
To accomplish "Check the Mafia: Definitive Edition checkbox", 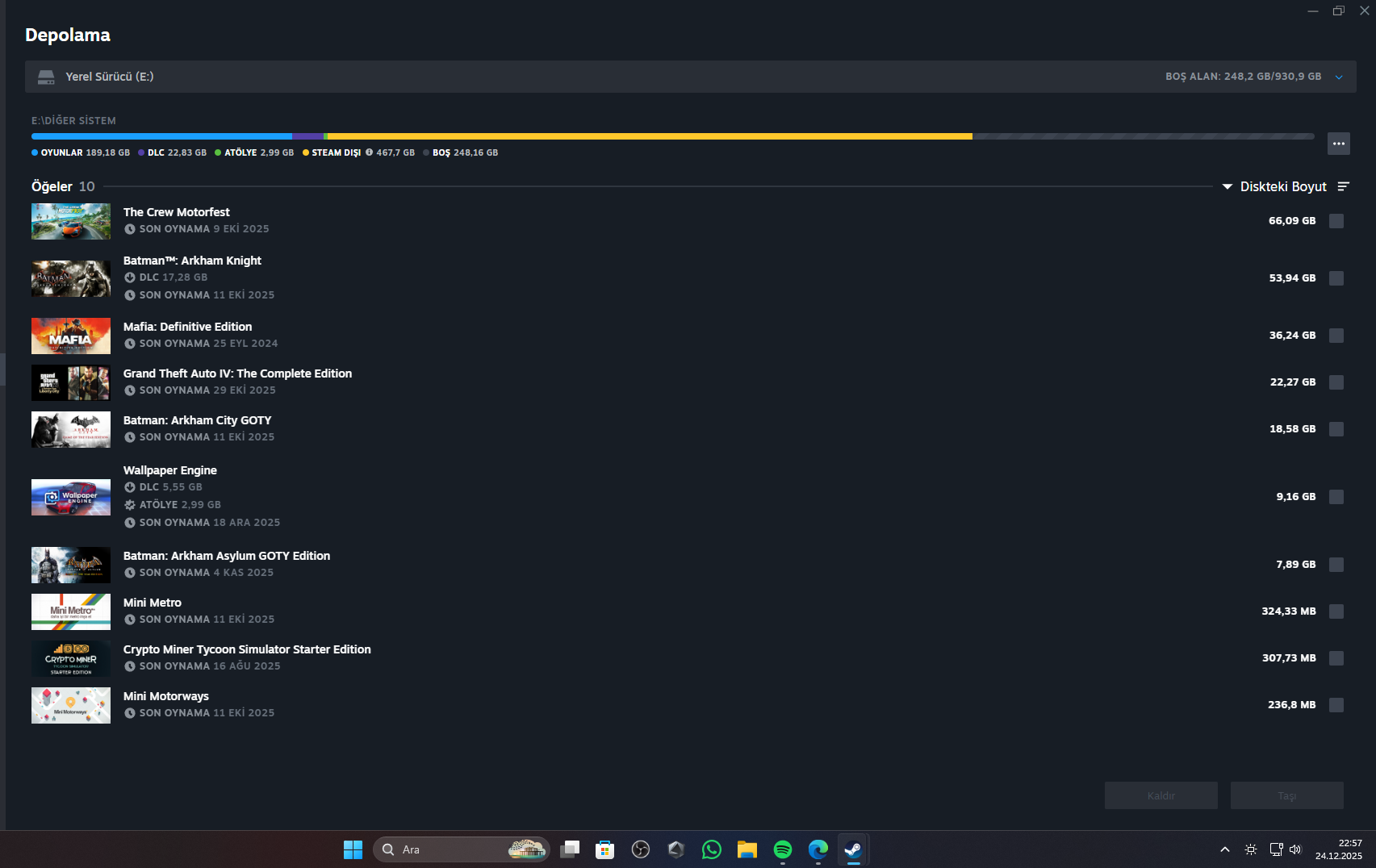I will pos(1336,336).
